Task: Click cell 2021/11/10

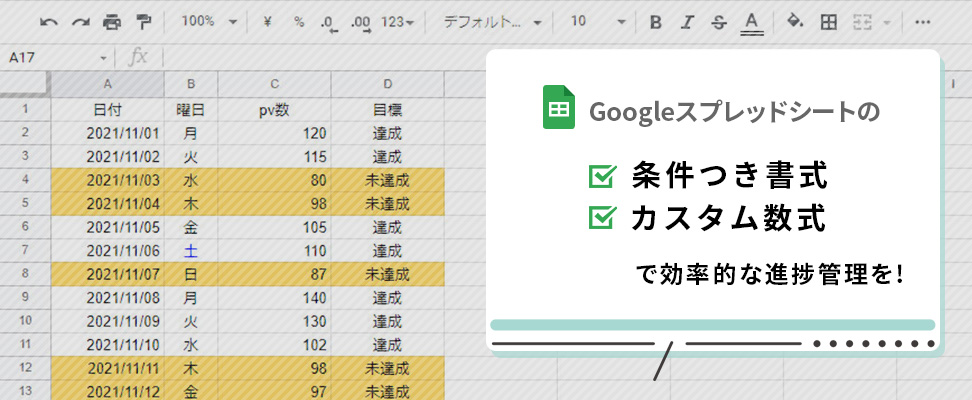Action: click(x=107, y=345)
